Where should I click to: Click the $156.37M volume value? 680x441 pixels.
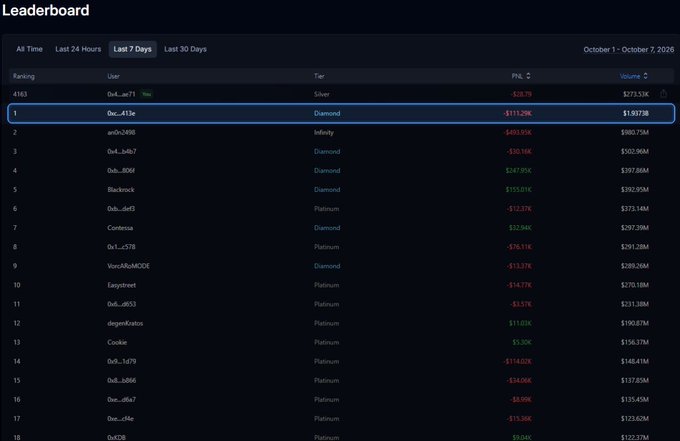coord(634,342)
